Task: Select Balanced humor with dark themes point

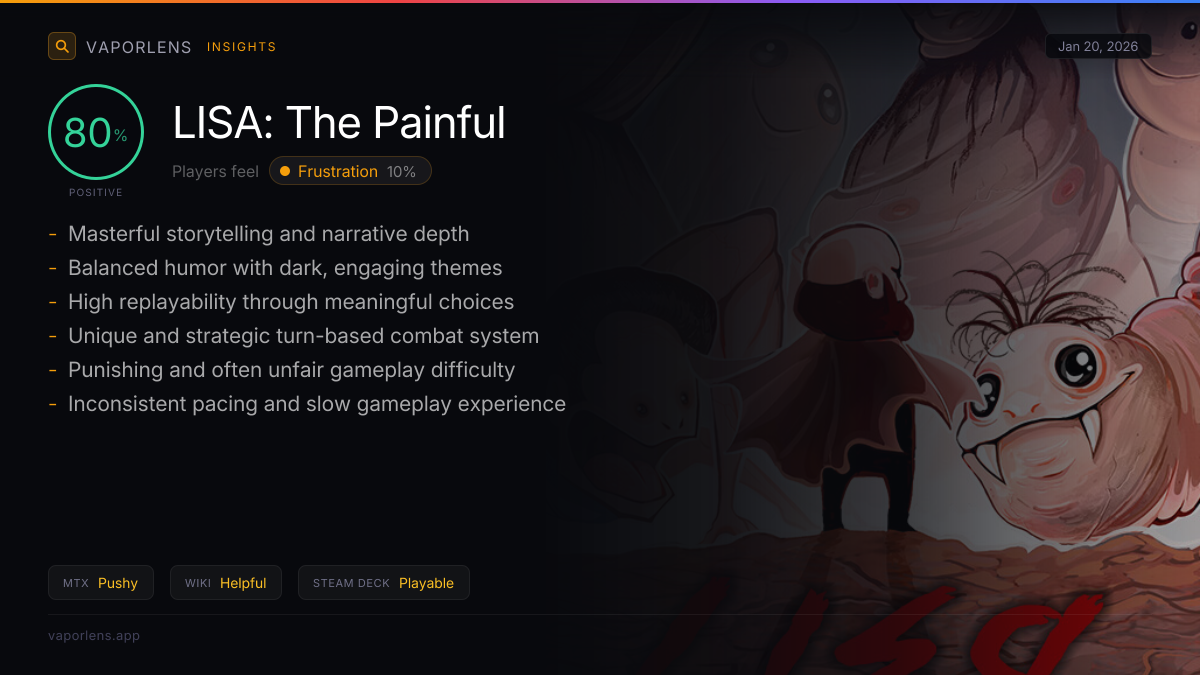Action: coord(285,268)
